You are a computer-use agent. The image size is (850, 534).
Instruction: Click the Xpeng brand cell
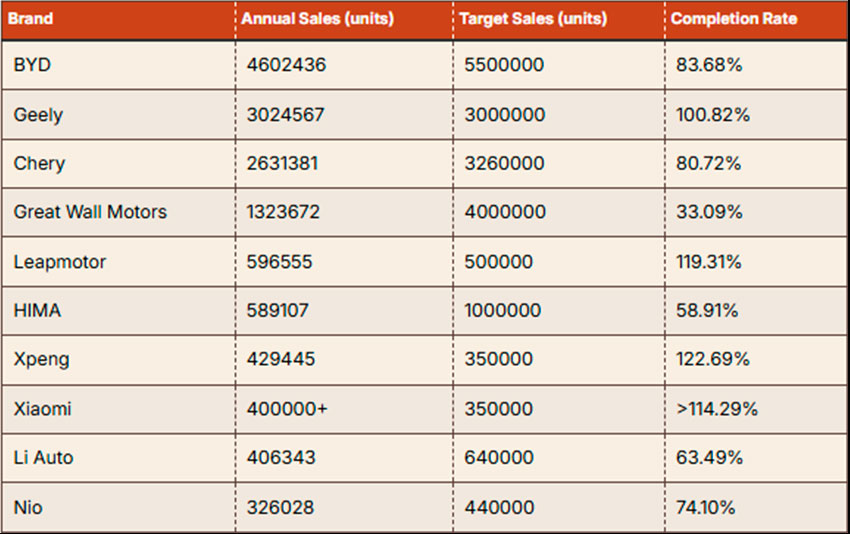point(41,359)
